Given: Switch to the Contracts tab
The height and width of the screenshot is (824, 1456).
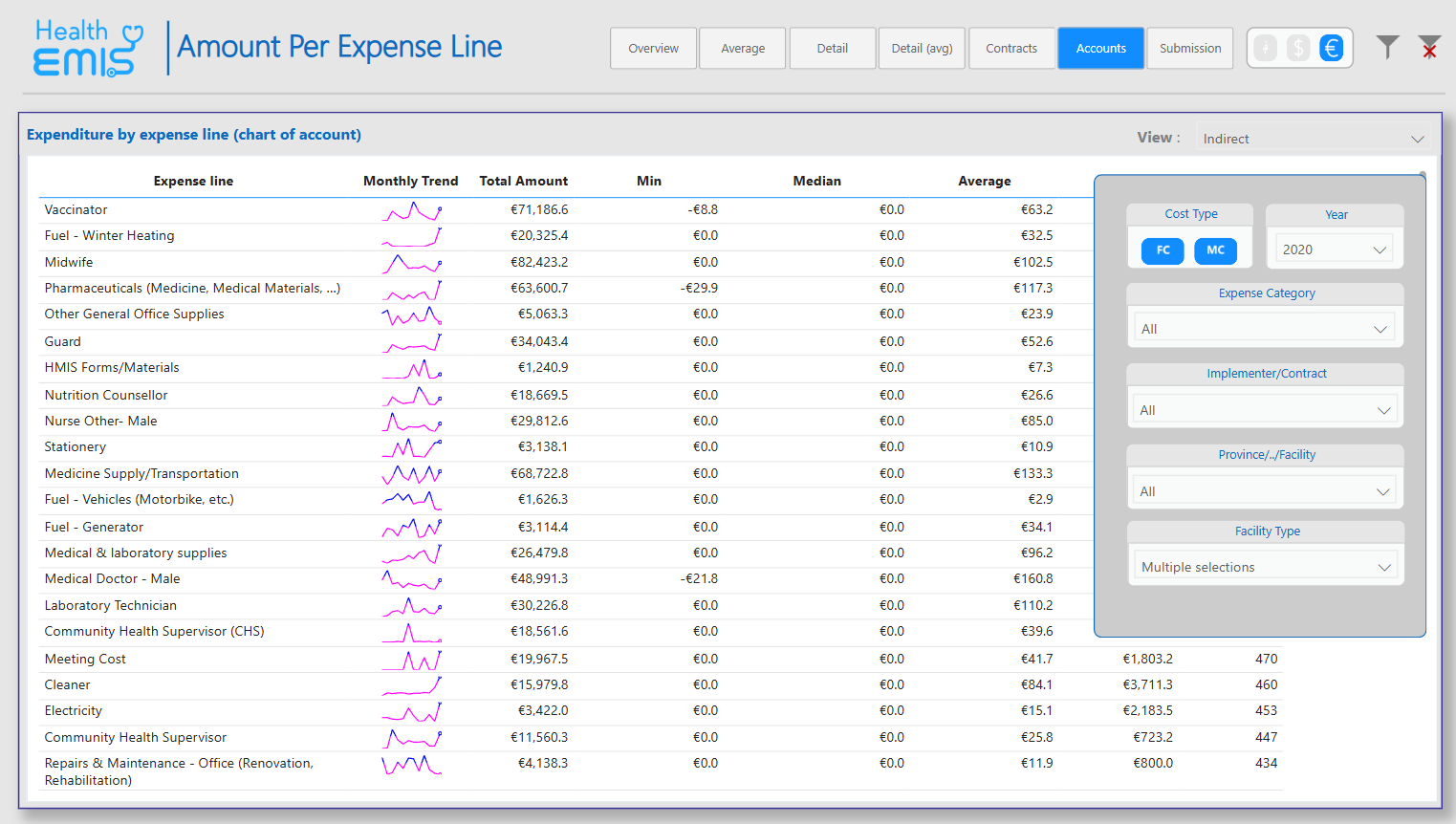Looking at the screenshot, I should 1011,47.
